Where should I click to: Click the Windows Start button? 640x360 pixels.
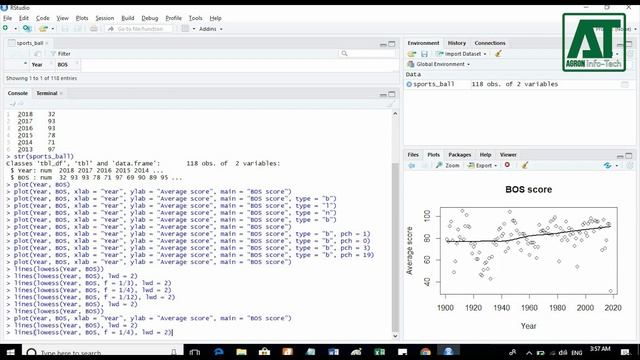[11, 352]
